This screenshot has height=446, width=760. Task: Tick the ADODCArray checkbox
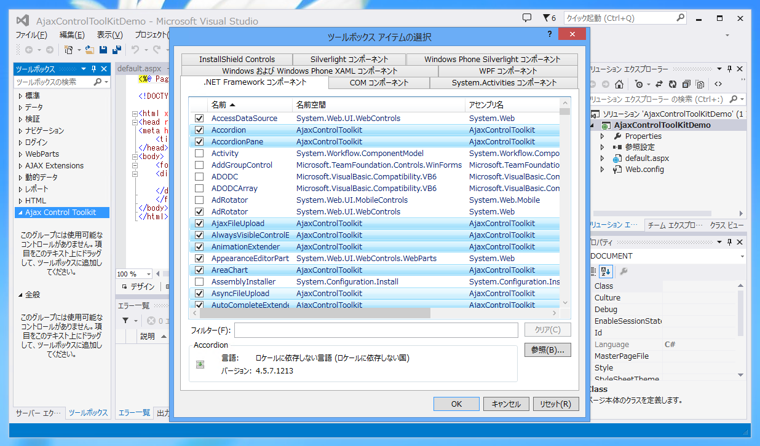point(199,188)
